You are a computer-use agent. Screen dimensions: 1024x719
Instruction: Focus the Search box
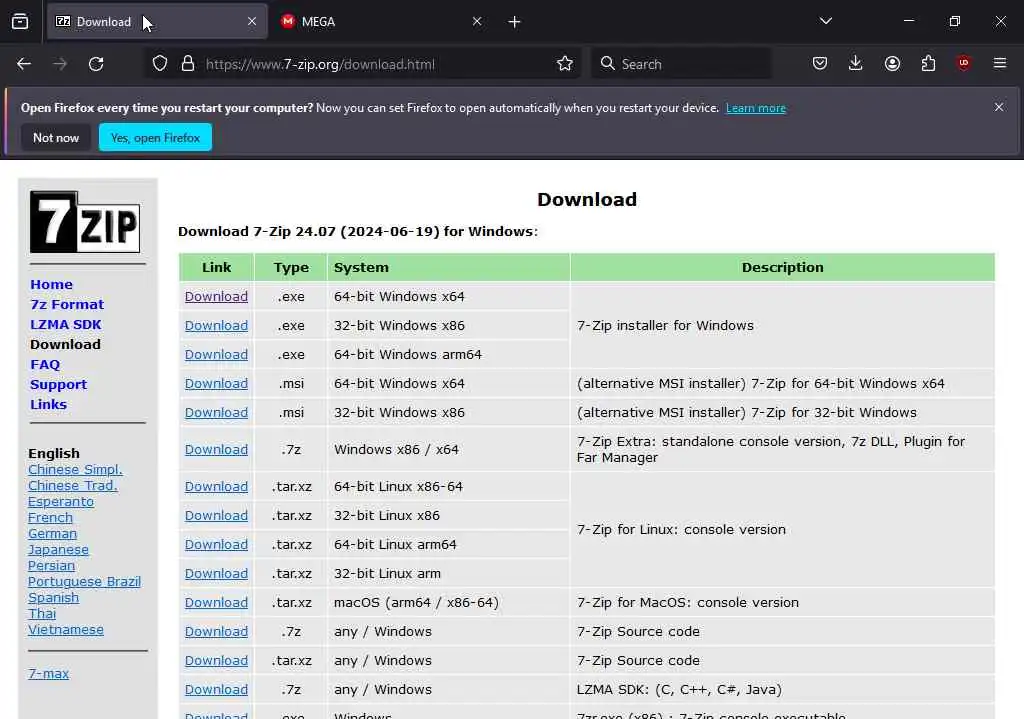coord(681,64)
